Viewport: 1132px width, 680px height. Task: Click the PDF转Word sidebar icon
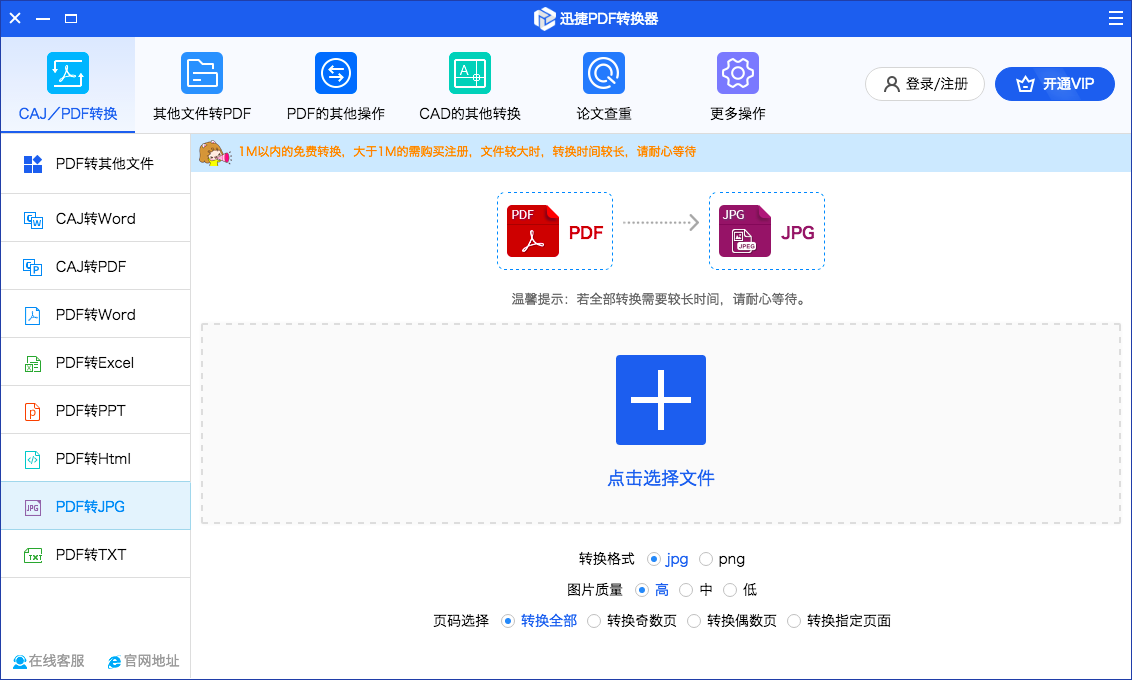(x=32, y=315)
